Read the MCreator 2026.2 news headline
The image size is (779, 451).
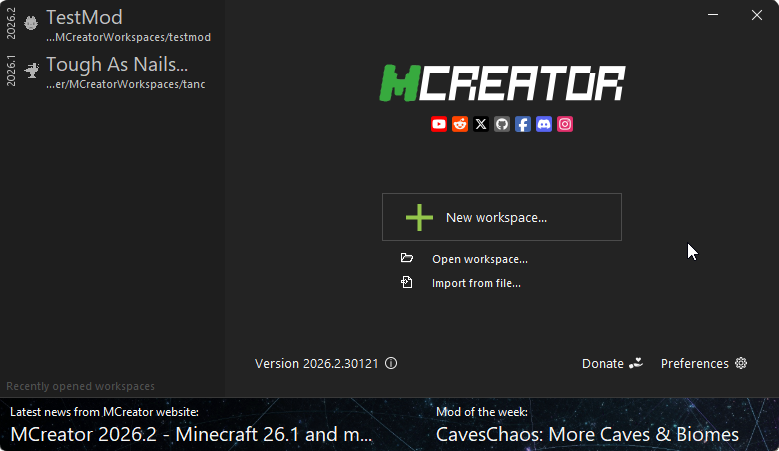(x=191, y=434)
